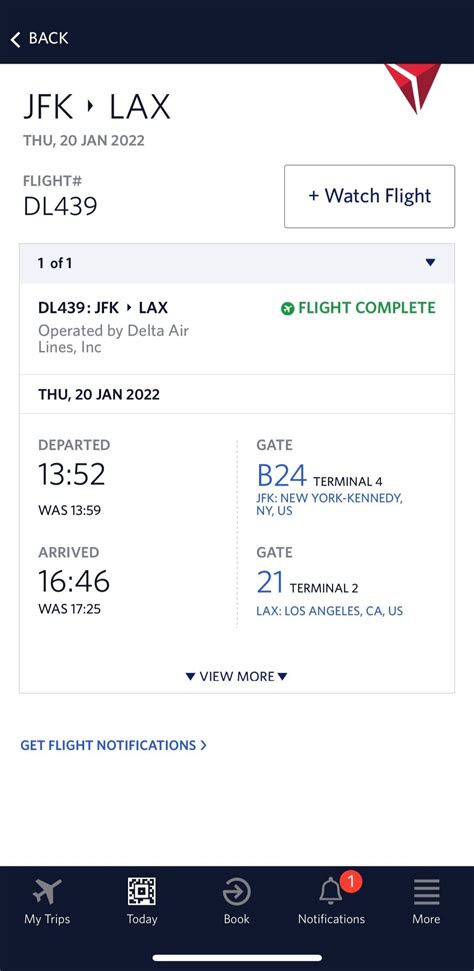Open My Trips airplane icon
474x971 pixels.
click(47, 892)
